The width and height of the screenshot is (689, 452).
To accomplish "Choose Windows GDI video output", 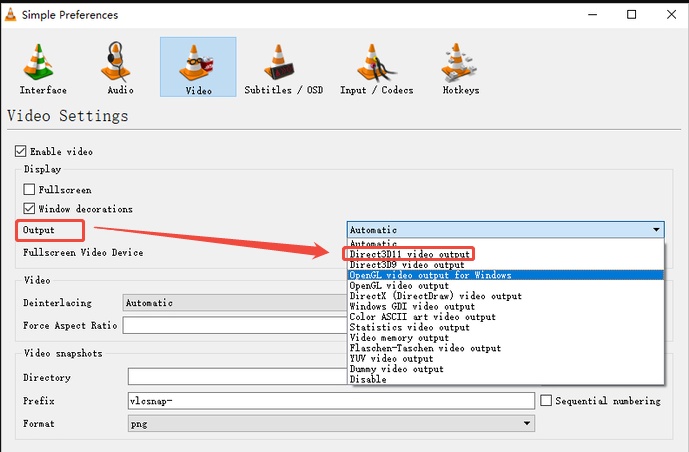I will click(x=505, y=307).
